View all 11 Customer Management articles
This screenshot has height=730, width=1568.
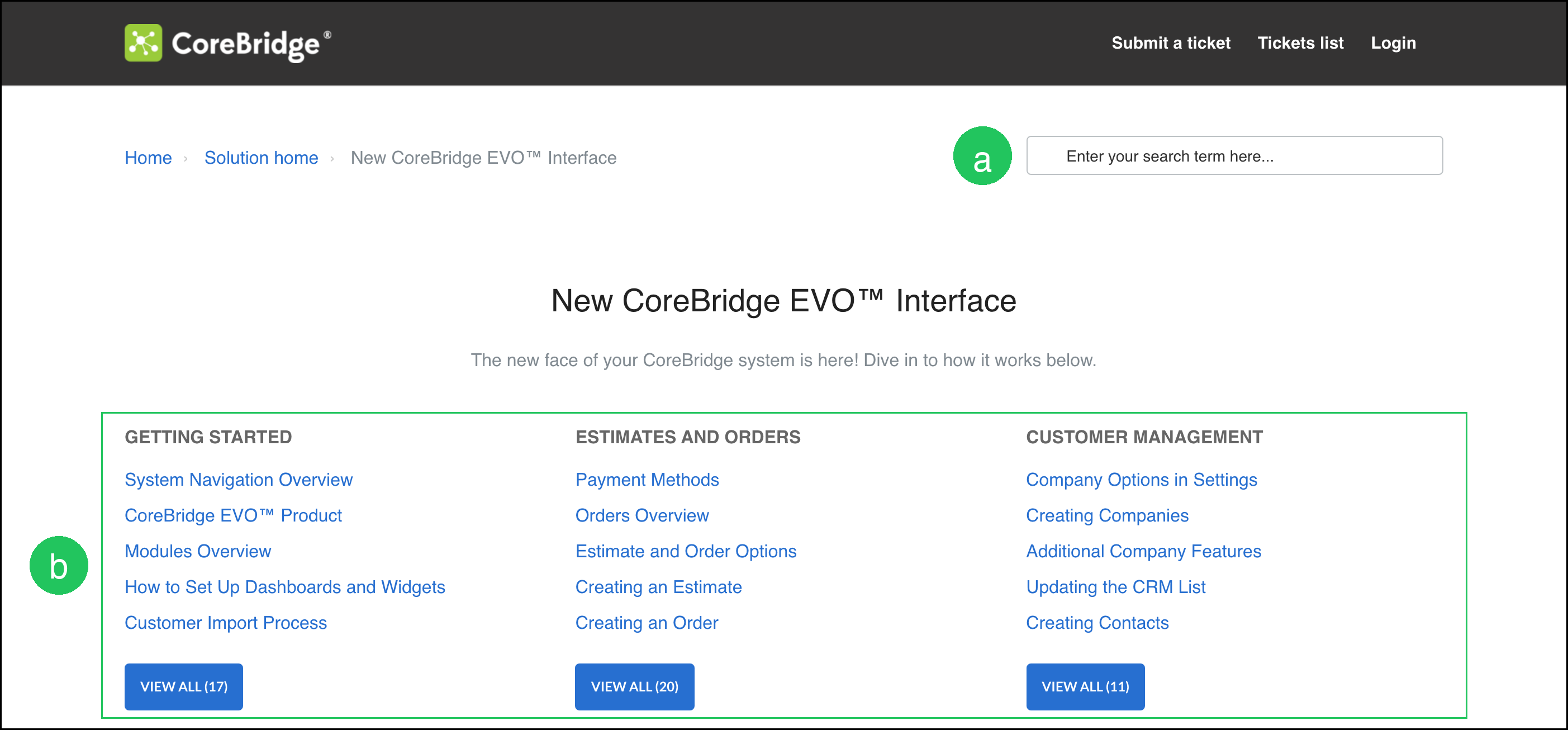[1085, 687]
